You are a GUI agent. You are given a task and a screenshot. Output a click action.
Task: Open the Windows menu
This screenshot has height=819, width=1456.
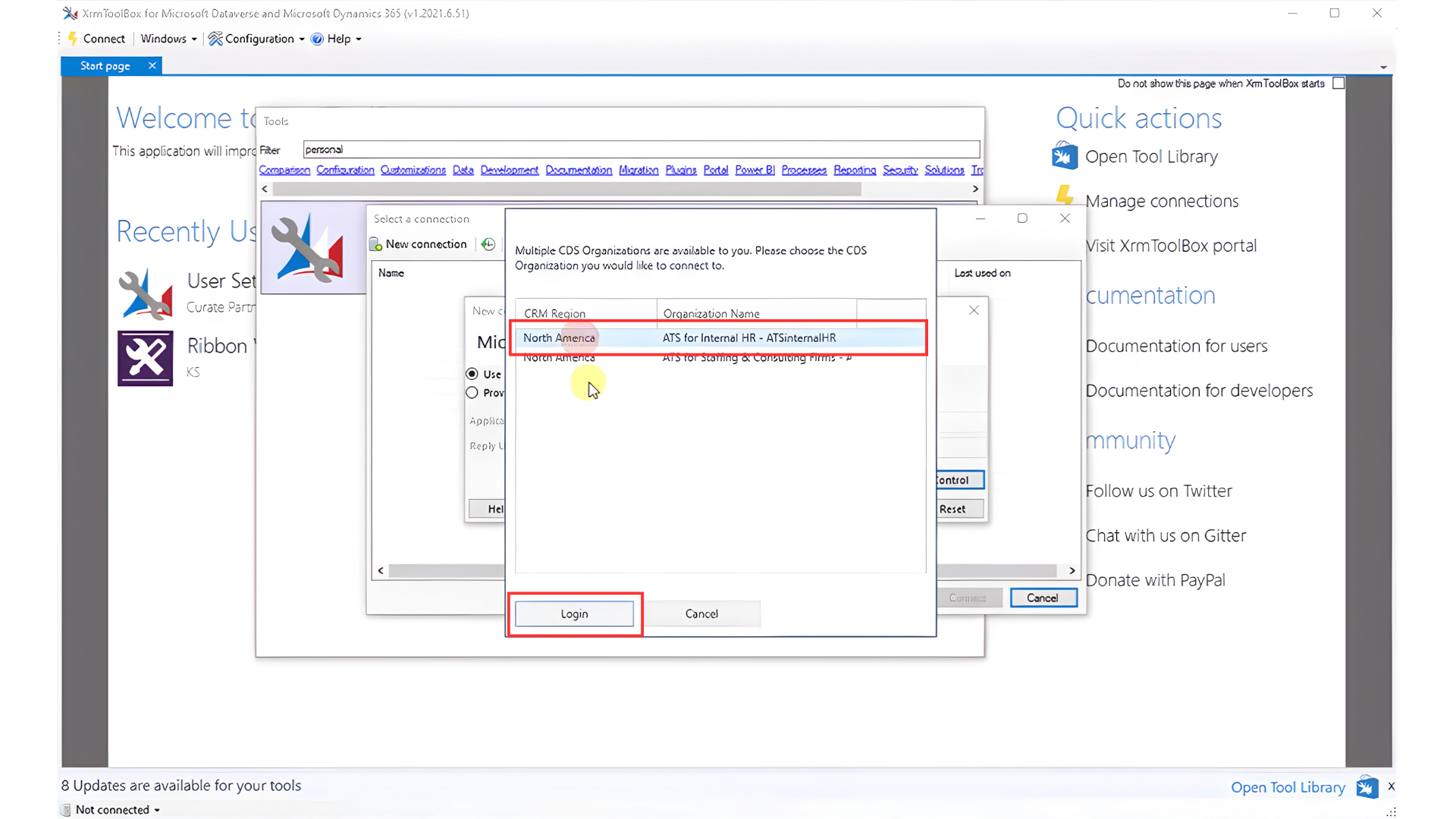168,39
